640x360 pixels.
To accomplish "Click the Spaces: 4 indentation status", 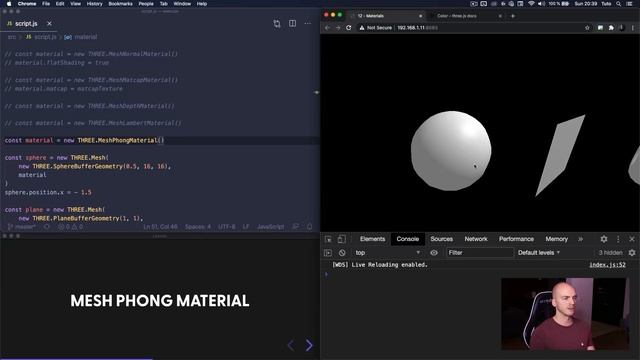I will (x=198, y=227).
